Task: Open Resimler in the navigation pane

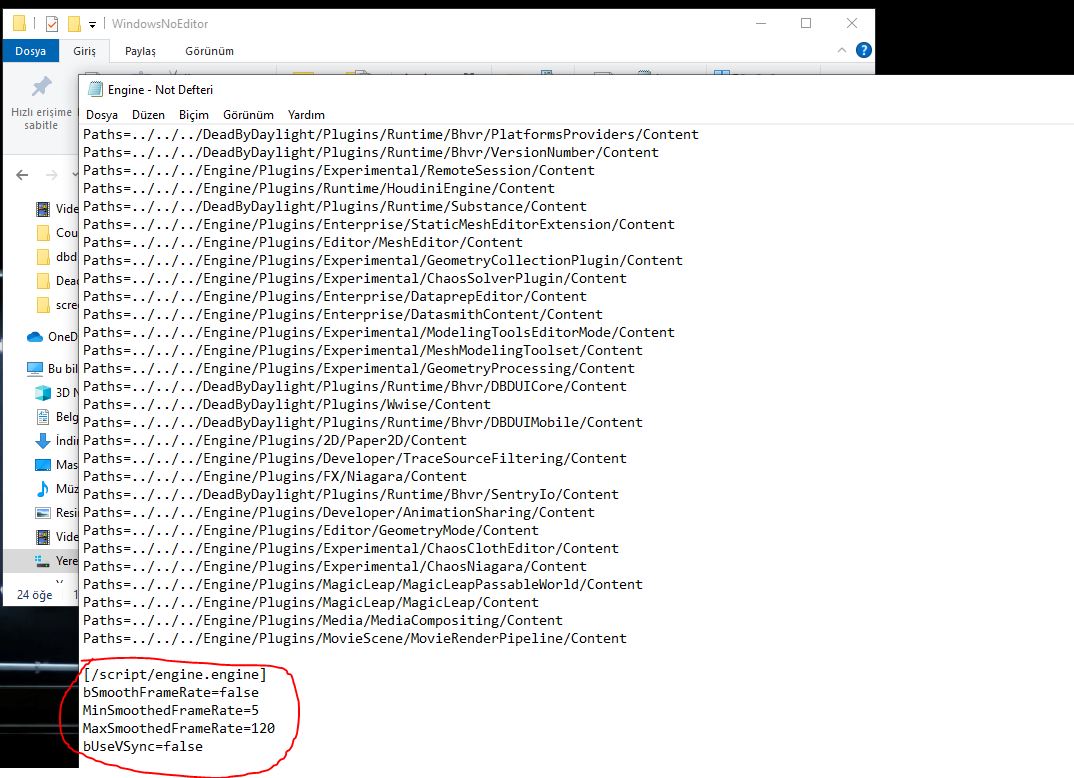Action: [57, 512]
